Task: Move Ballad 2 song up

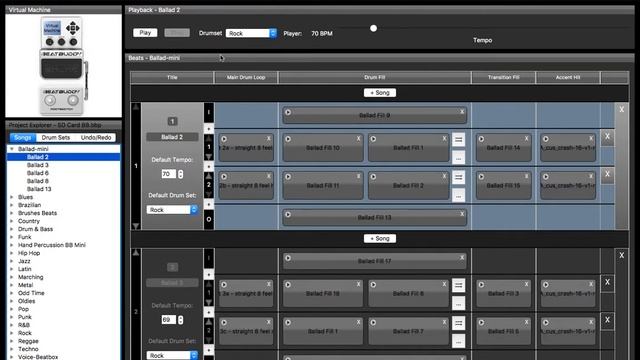Action: coord(136,107)
